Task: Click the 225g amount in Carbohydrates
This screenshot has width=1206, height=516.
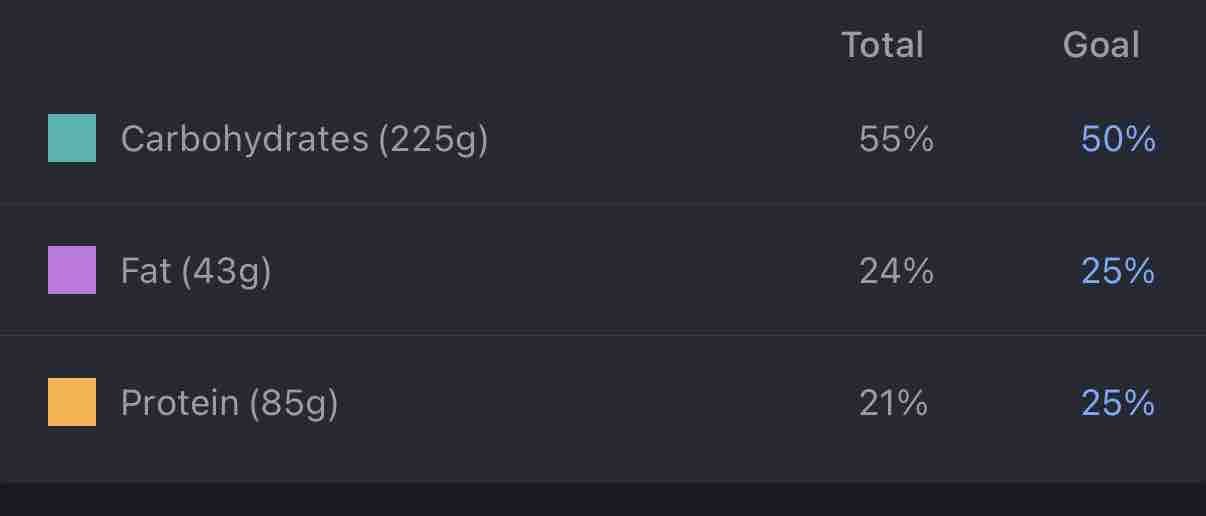Action: tap(433, 140)
